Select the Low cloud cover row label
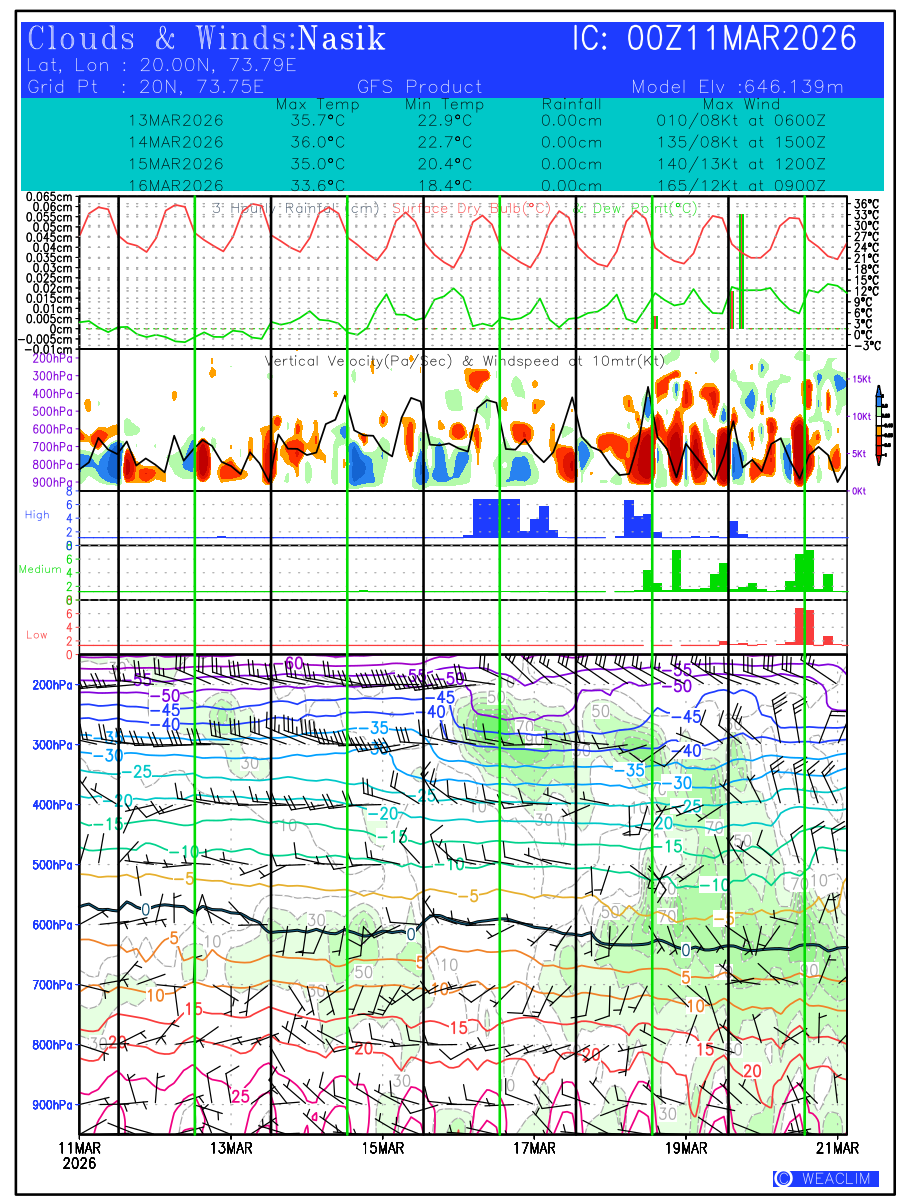The height and width of the screenshot is (1200, 900). coord(37,635)
